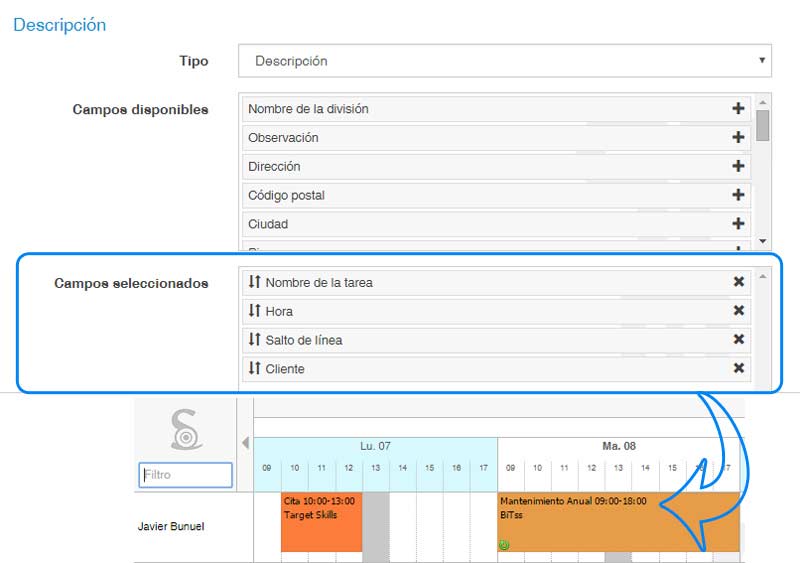The width and height of the screenshot is (800, 563).
Task: Click green status icon on Mantenimiento event
Action: (x=504, y=545)
